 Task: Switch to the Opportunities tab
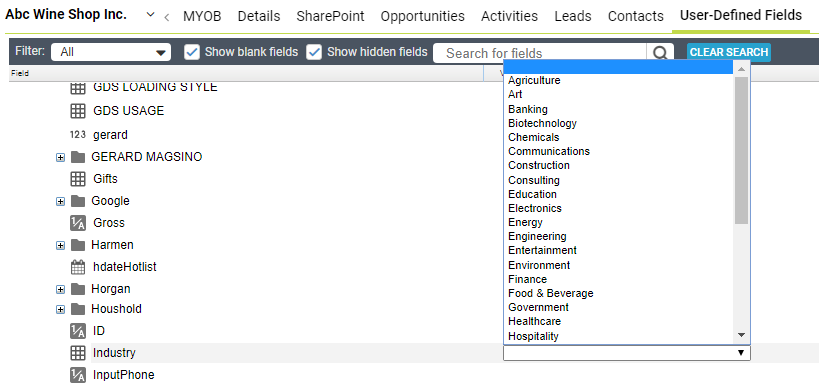423,16
